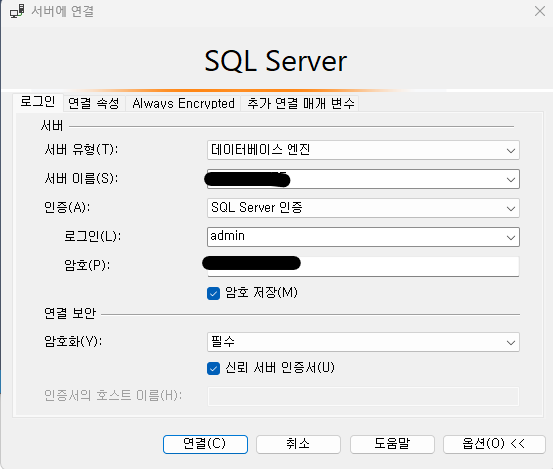
Task: Click the server connection icon in title bar
Action: pos(17,11)
